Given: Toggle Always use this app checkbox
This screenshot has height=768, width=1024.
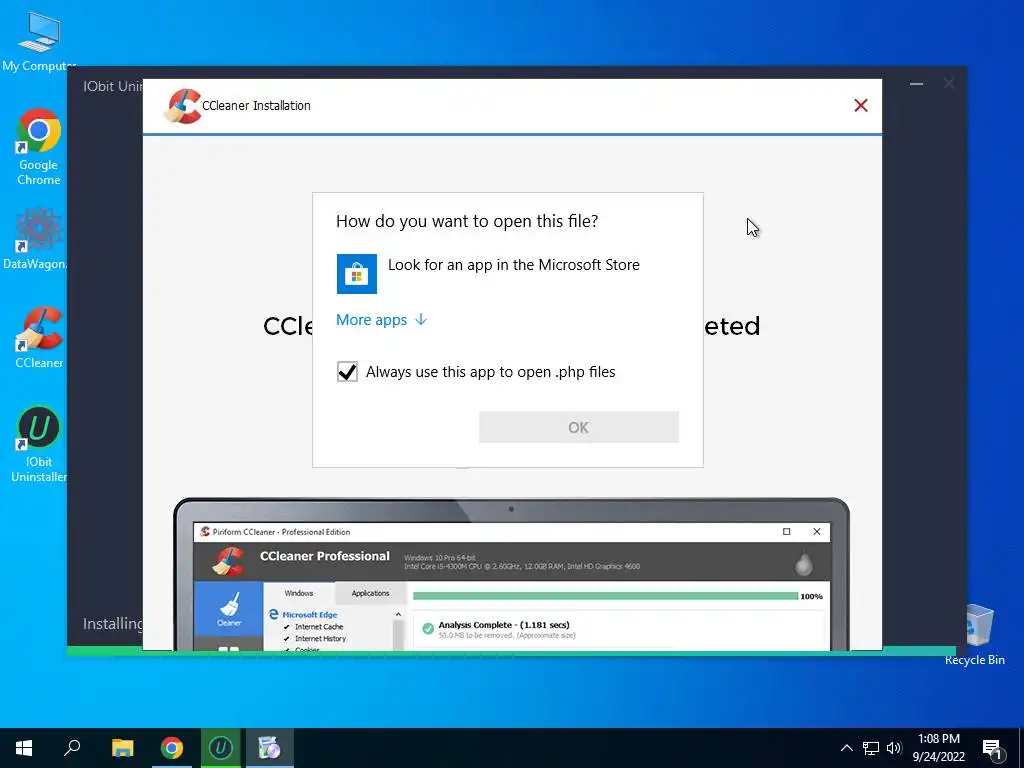Looking at the screenshot, I should click(x=347, y=372).
